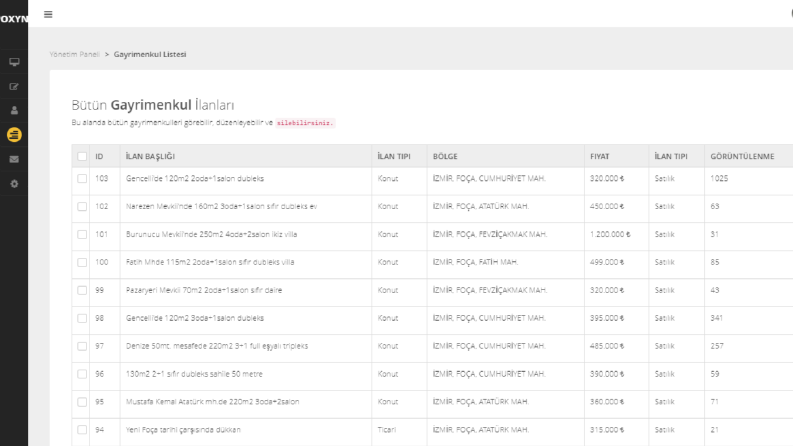Check the box for listing ID 99
Screen dimensions: 793x446
(82, 290)
